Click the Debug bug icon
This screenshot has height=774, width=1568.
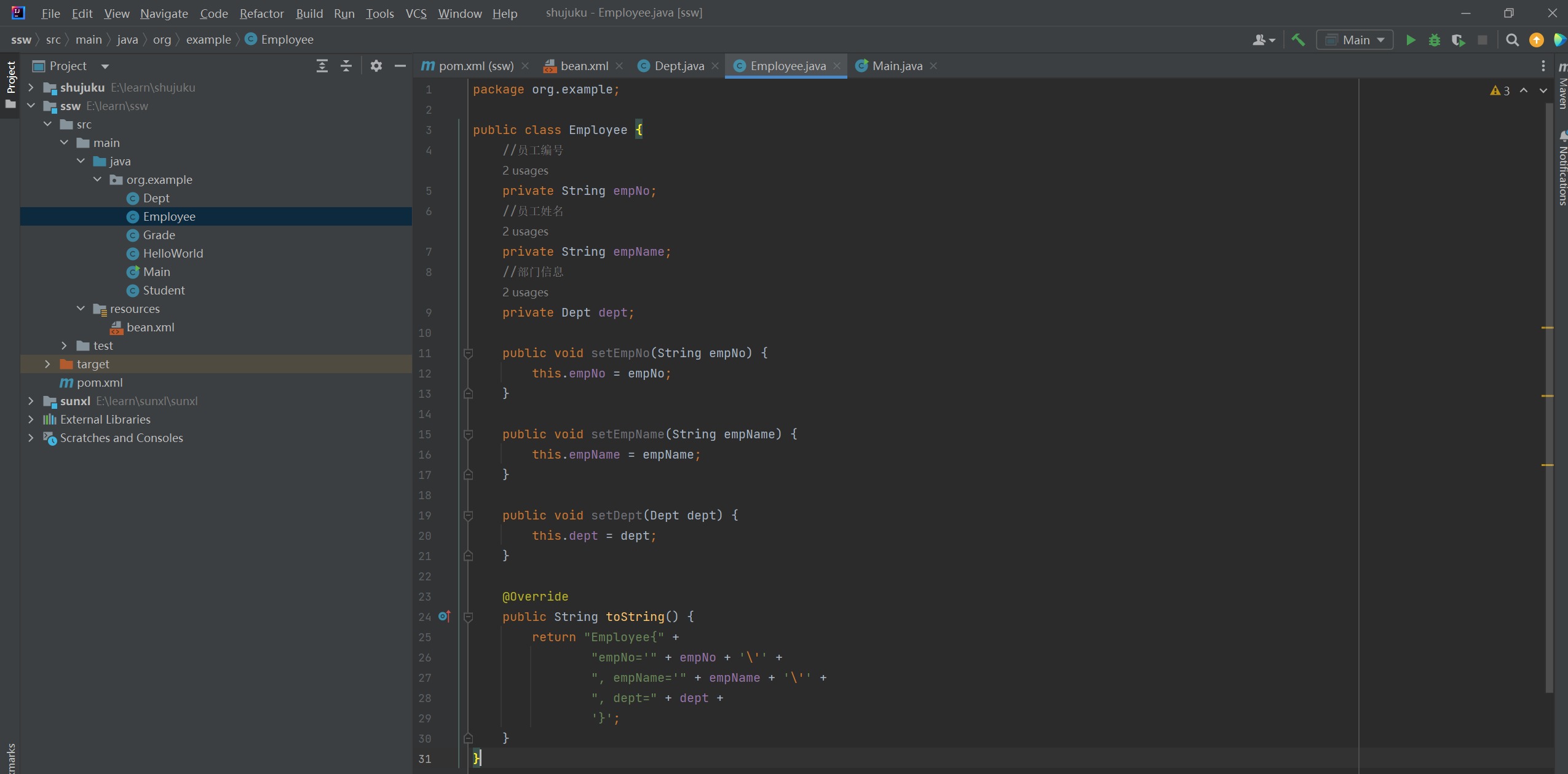[1435, 40]
